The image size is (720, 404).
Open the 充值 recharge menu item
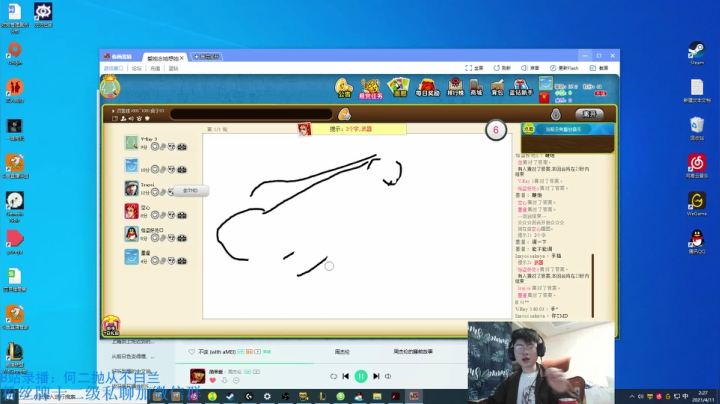(155, 68)
